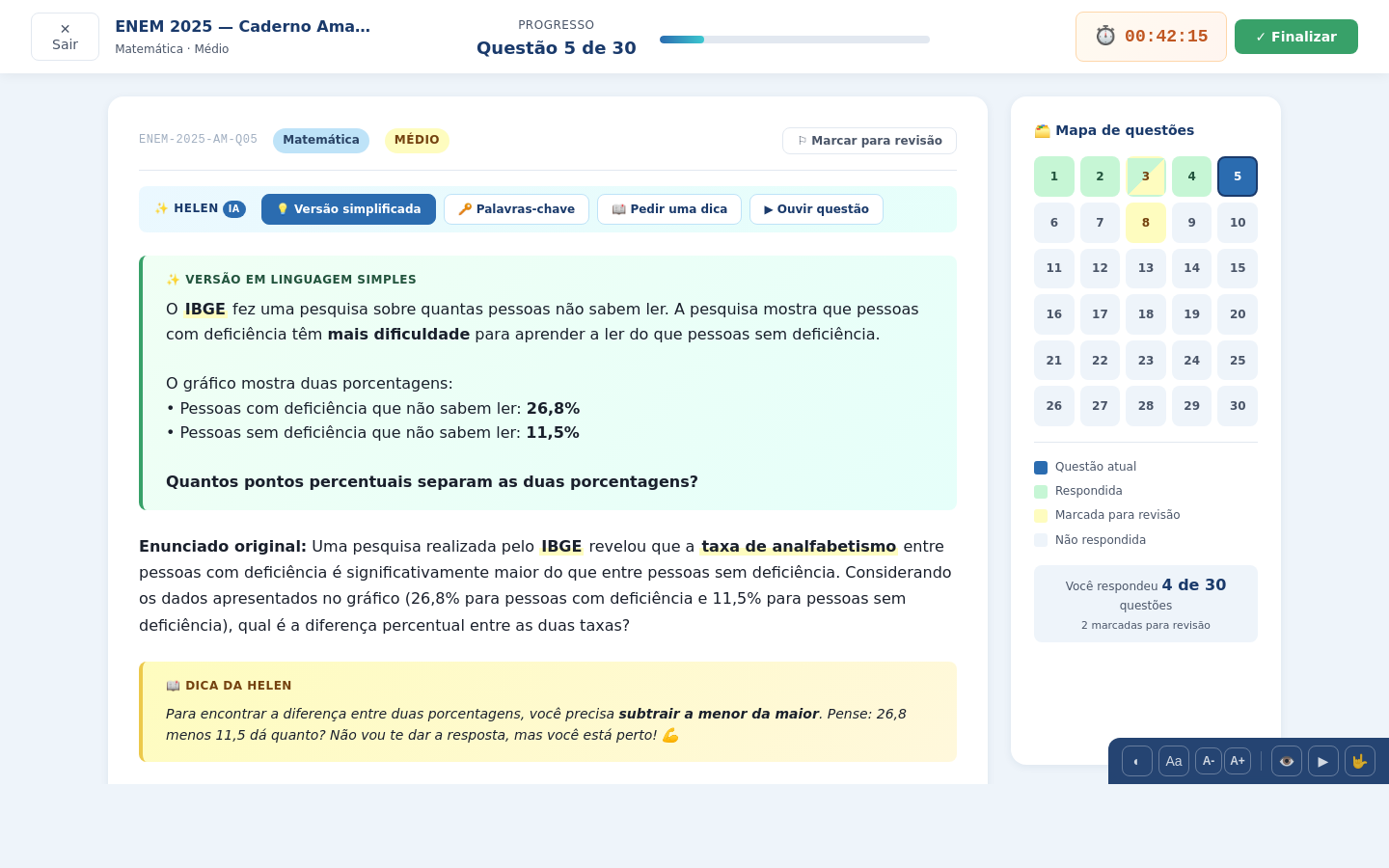Open the IBGE glossary link
The width and height of the screenshot is (1389, 868).
pyautogui.click(x=205, y=309)
